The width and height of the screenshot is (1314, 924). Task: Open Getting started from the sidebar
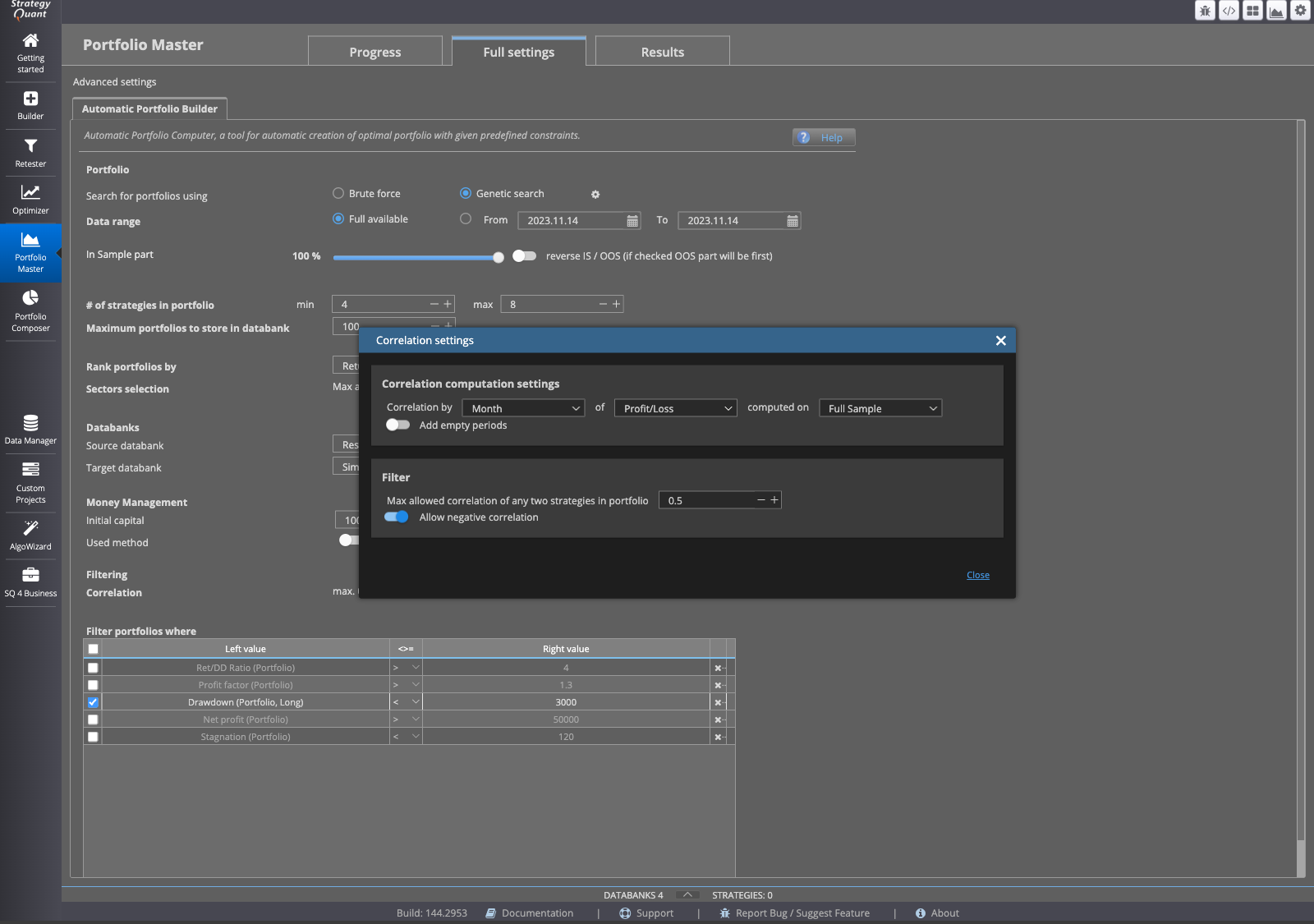pyautogui.click(x=30, y=53)
